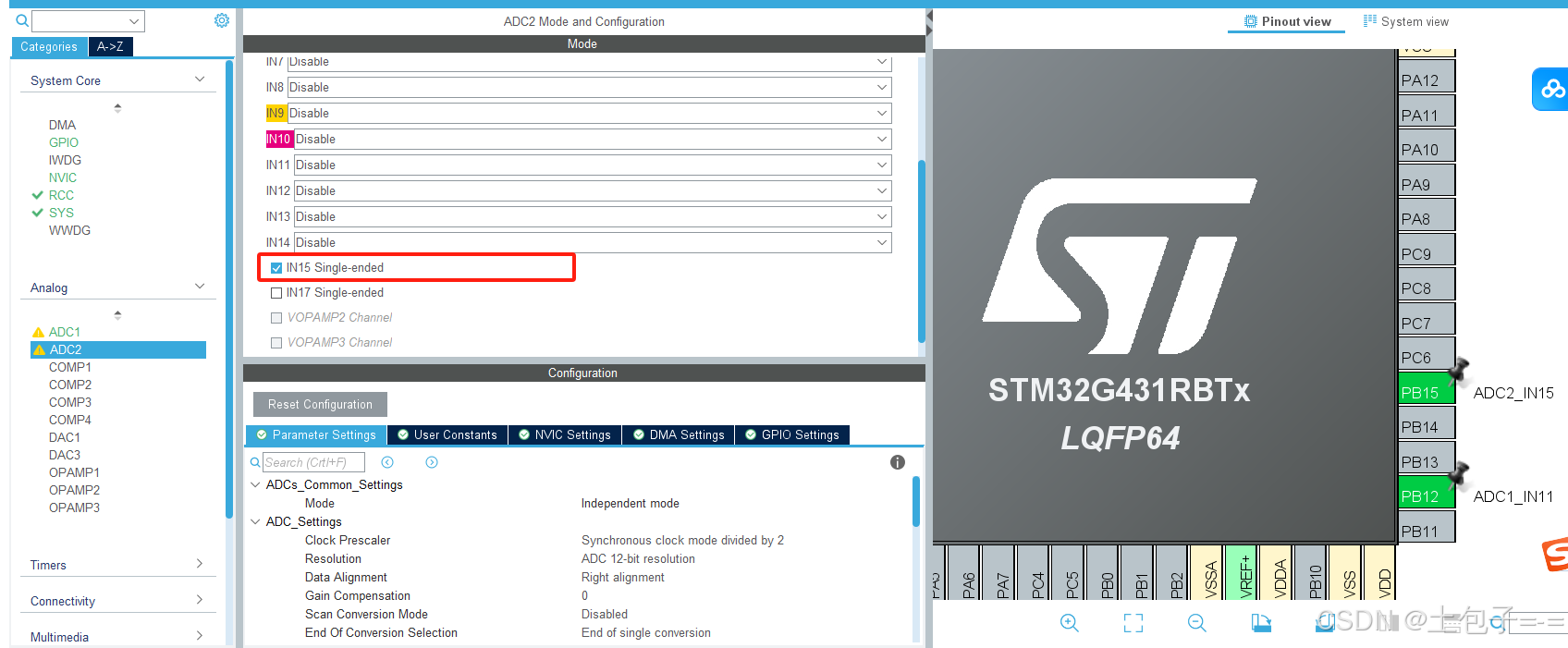Open the IN11 mode dropdown
This screenshot has height=648, width=1568.
593,165
